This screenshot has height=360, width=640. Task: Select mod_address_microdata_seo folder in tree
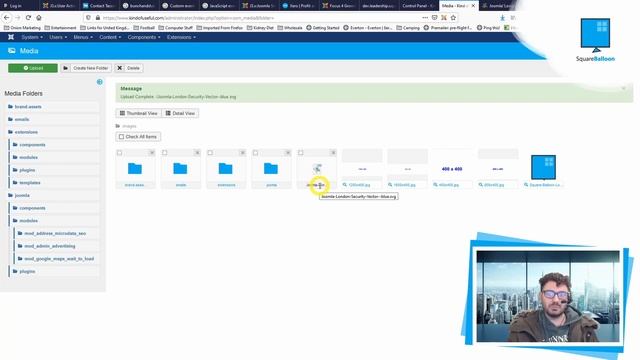(x=55, y=233)
